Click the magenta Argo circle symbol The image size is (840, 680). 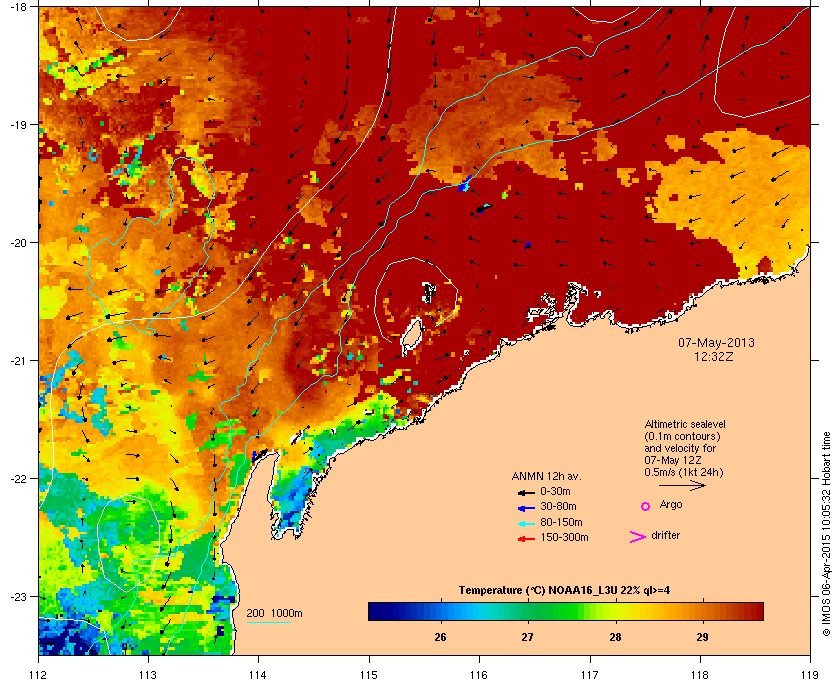click(x=646, y=506)
